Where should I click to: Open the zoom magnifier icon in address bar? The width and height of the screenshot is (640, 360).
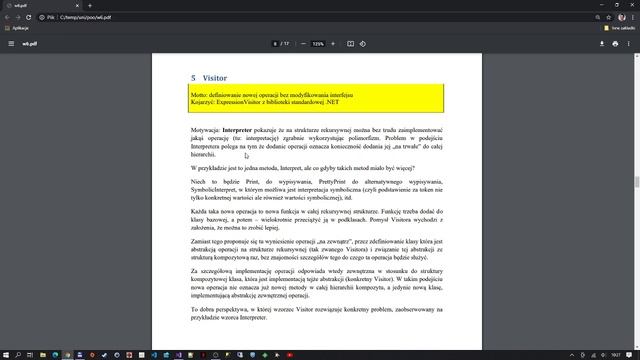point(598,18)
